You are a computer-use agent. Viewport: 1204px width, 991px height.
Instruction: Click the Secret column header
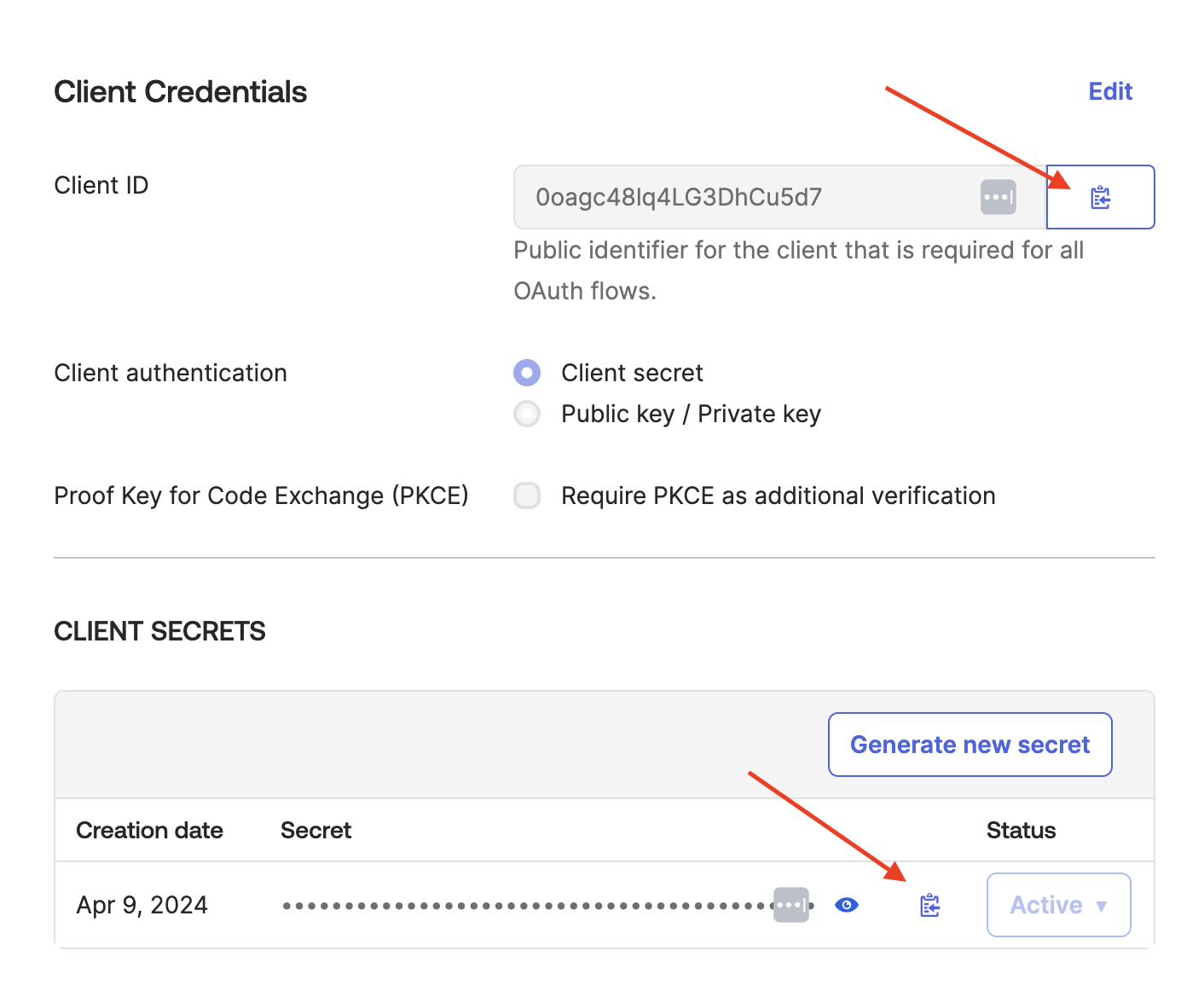click(x=315, y=830)
